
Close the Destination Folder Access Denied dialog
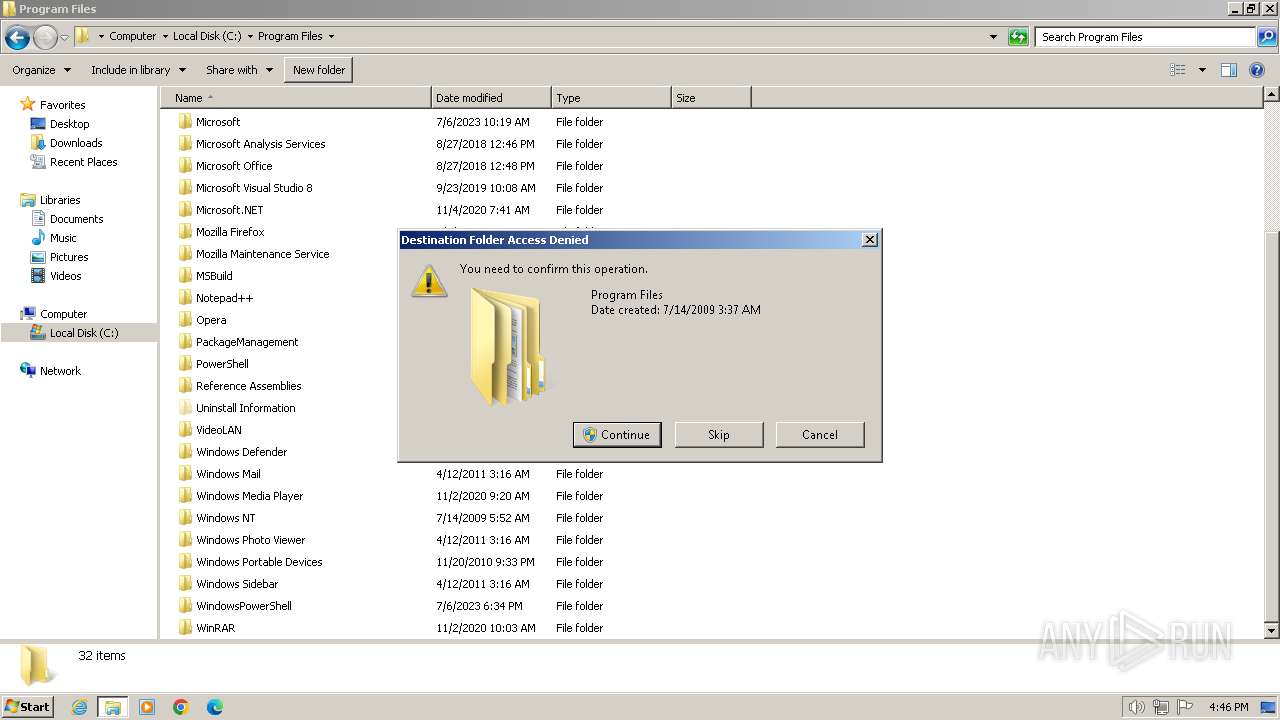pyautogui.click(x=870, y=240)
